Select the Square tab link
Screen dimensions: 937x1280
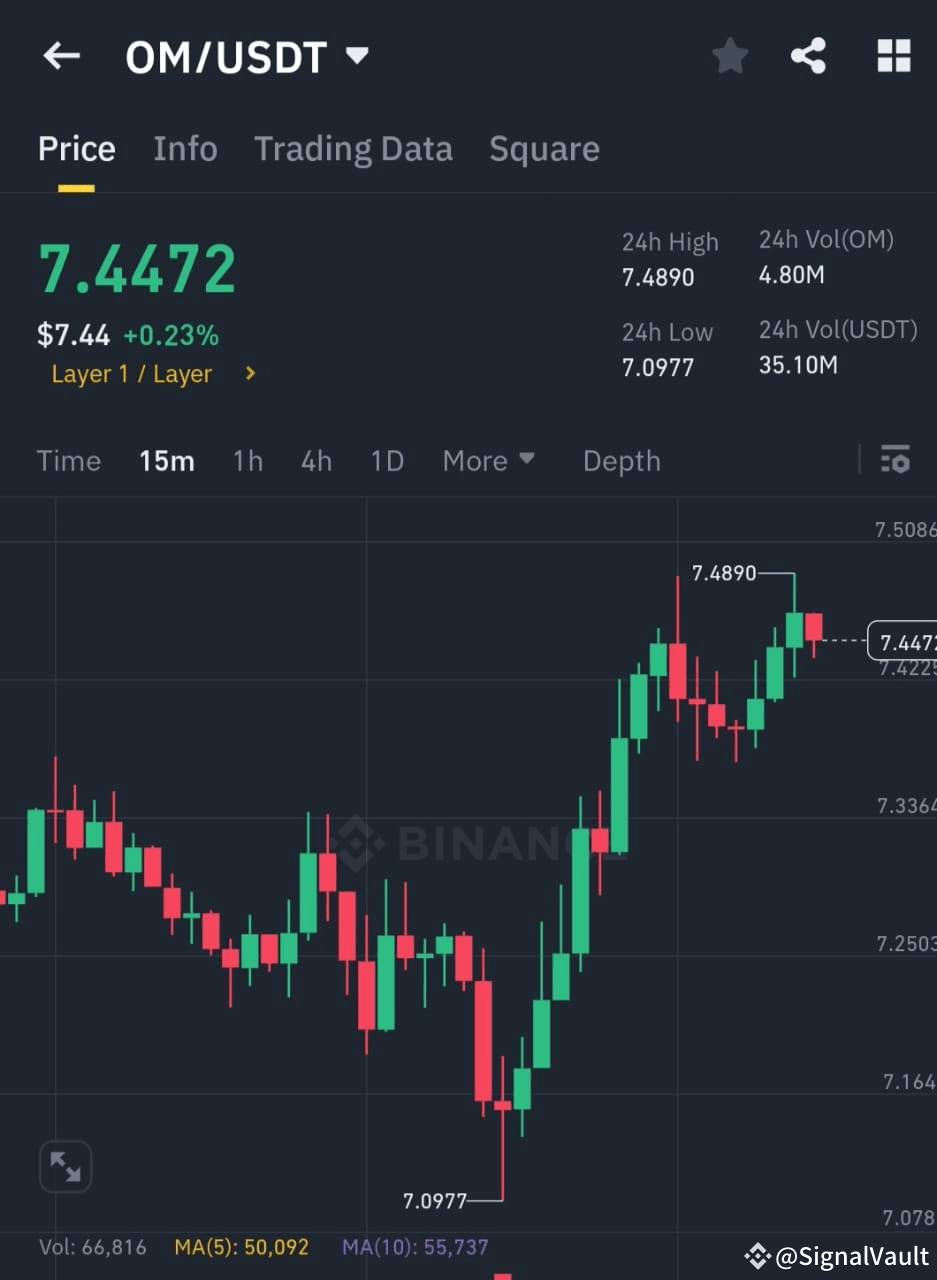[x=544, y=148]
